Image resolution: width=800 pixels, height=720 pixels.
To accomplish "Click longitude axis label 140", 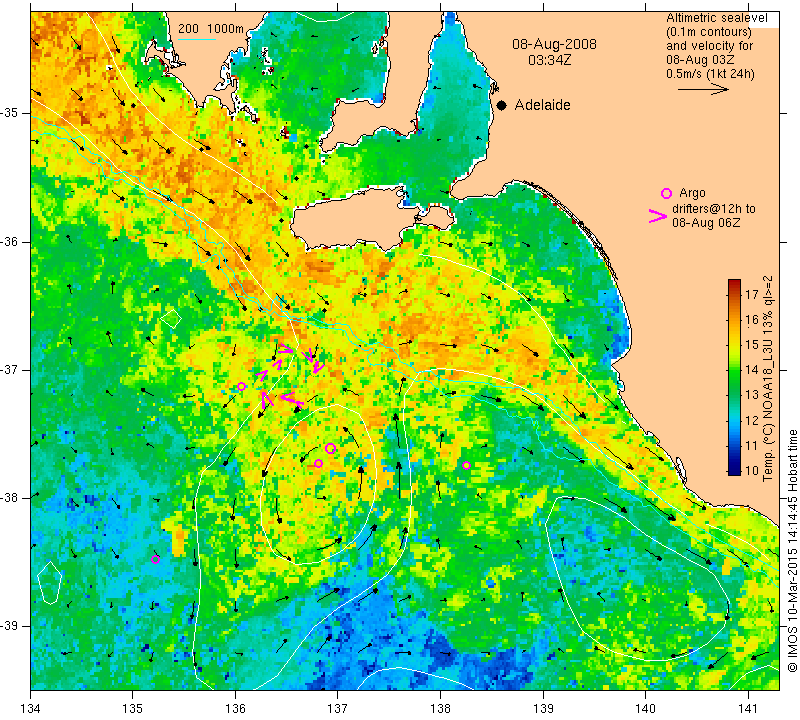I will click(x=645, y=709).
